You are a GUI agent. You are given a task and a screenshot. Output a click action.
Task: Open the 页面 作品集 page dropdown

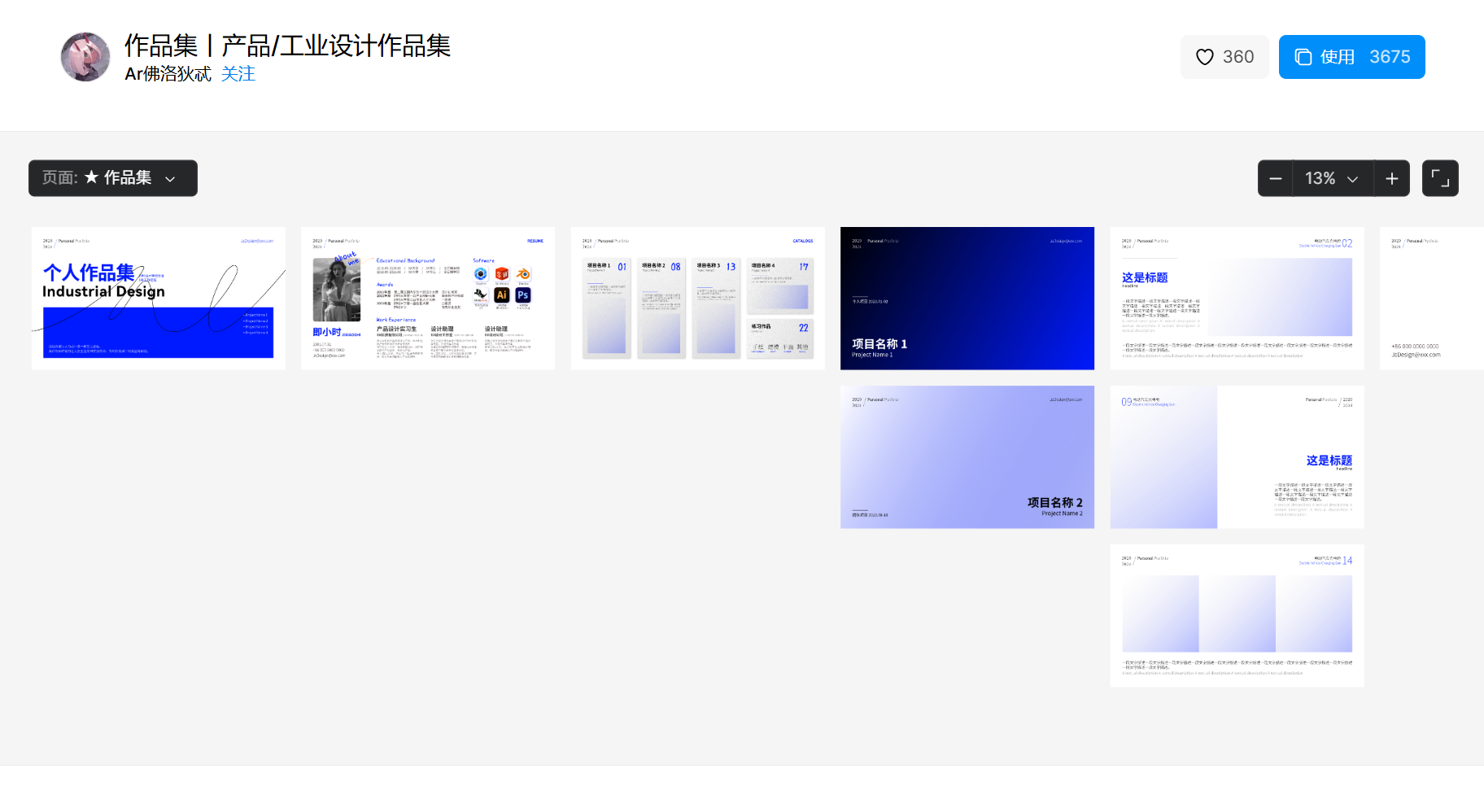(113, 178)
